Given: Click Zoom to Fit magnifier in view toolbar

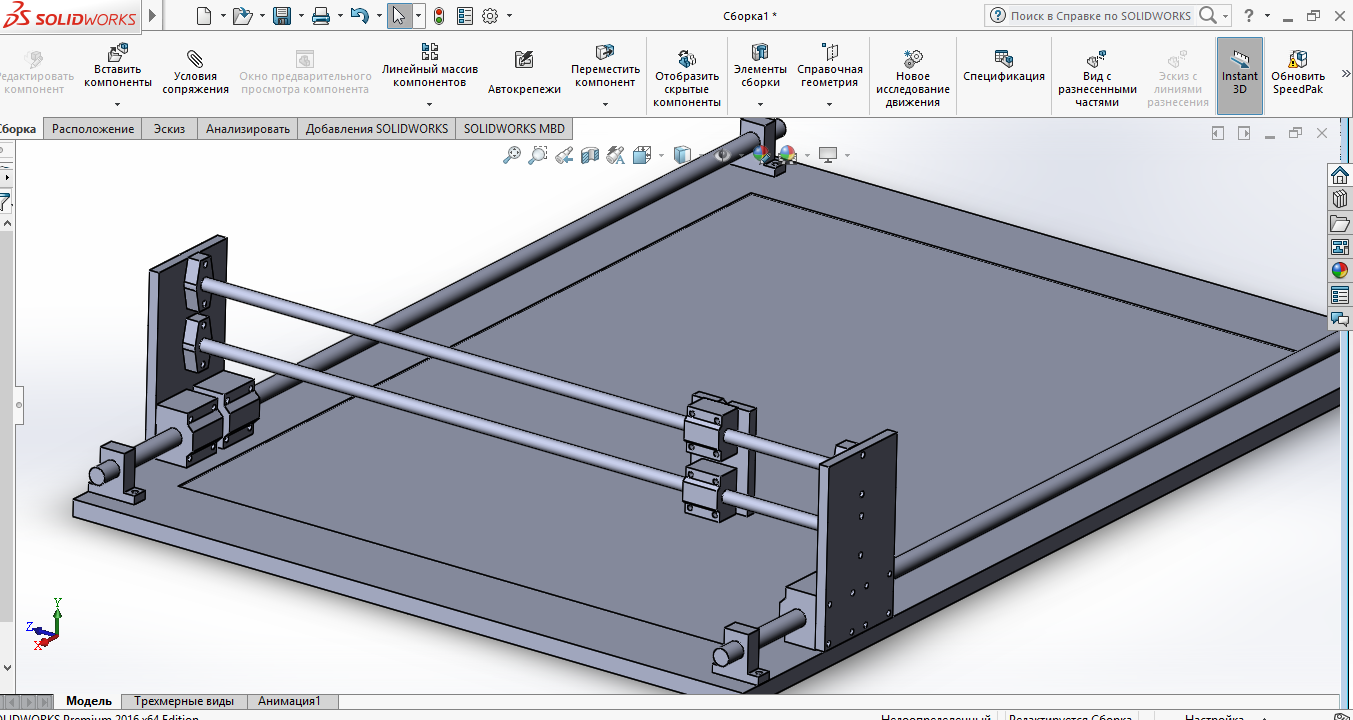Looking at the screenshot, I should (511, 155).
